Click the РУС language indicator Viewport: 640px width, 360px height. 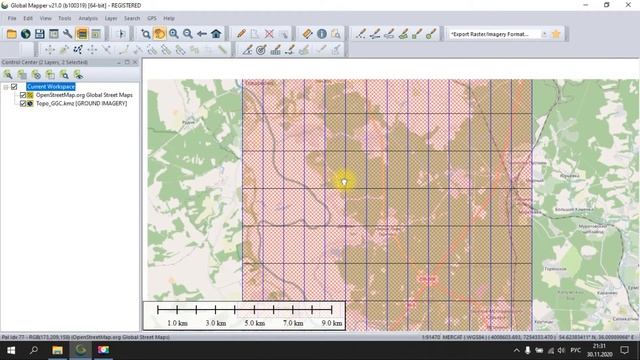pyautogui.click(x=576, y=350)
